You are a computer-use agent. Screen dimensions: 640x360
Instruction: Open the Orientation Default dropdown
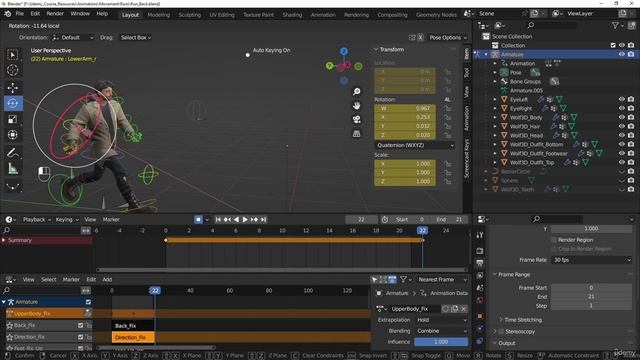tap(73, 38)
